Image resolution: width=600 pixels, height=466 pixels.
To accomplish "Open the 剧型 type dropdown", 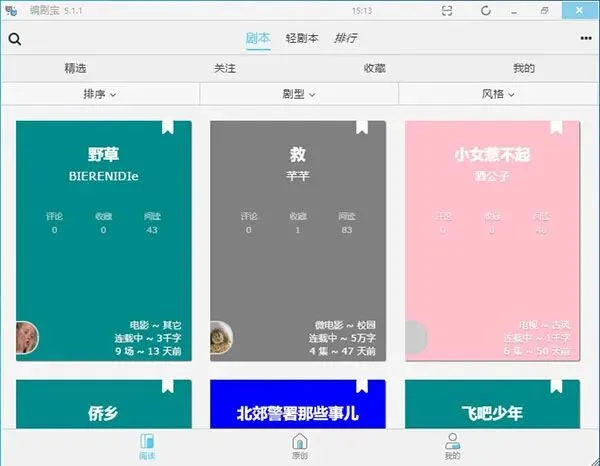I will point(299,94).
